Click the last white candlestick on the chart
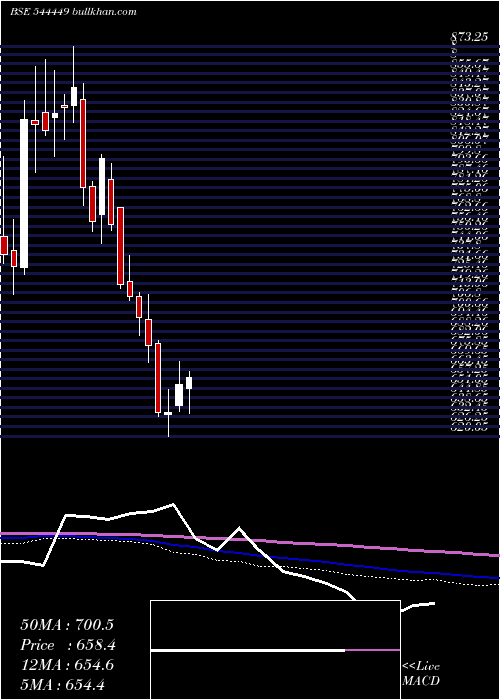The image size is (500, 700). coord(189,383)
